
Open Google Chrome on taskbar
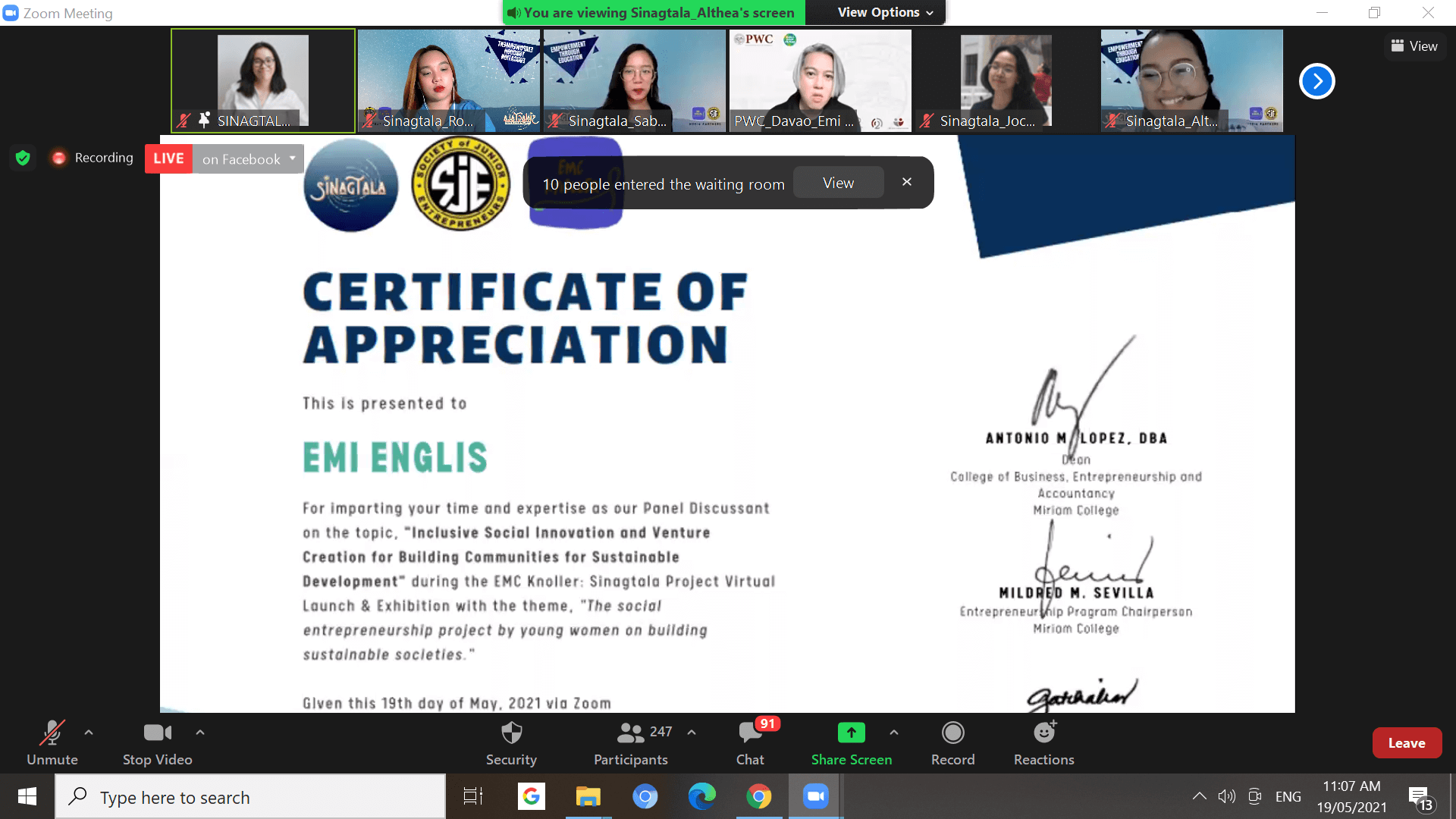(x=759, y=796)
